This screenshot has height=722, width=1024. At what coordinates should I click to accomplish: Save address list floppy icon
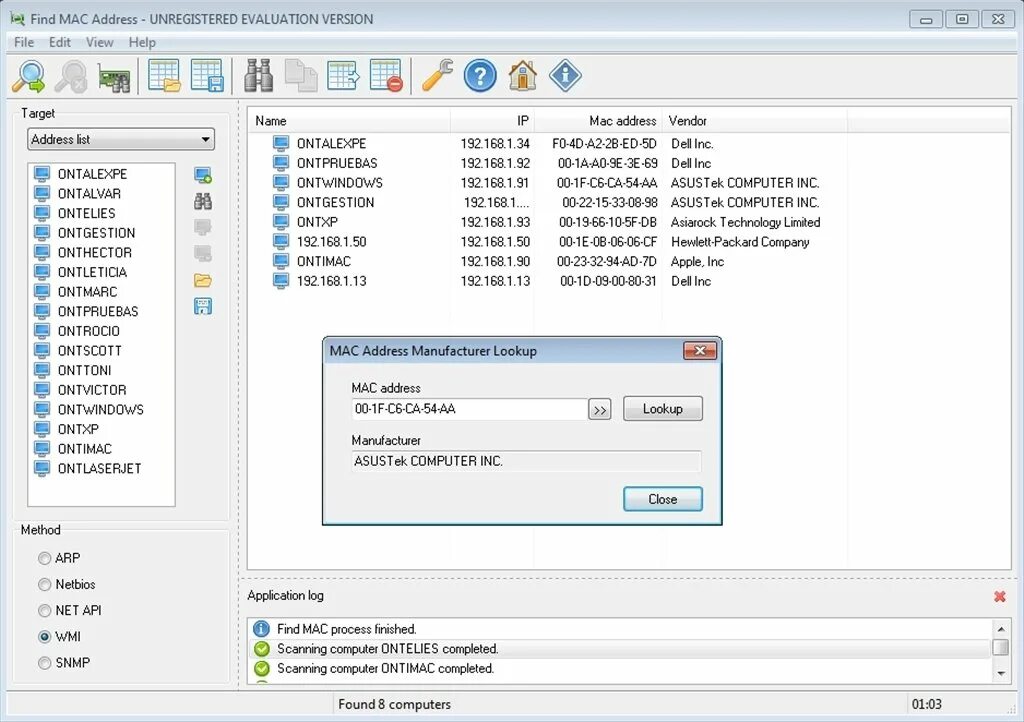(202, 306)
